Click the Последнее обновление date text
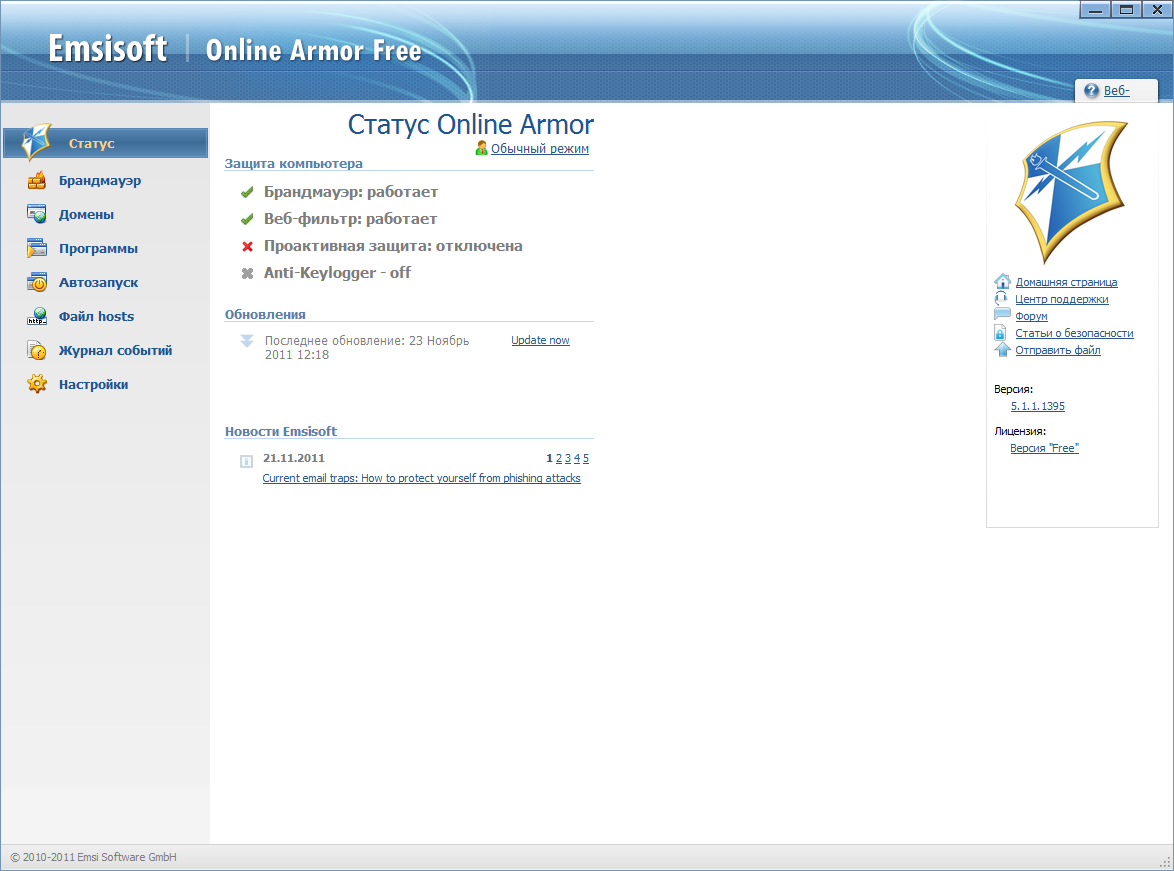Image resolution: width=1174 pixels, height=871 pixels. (367, 348)
